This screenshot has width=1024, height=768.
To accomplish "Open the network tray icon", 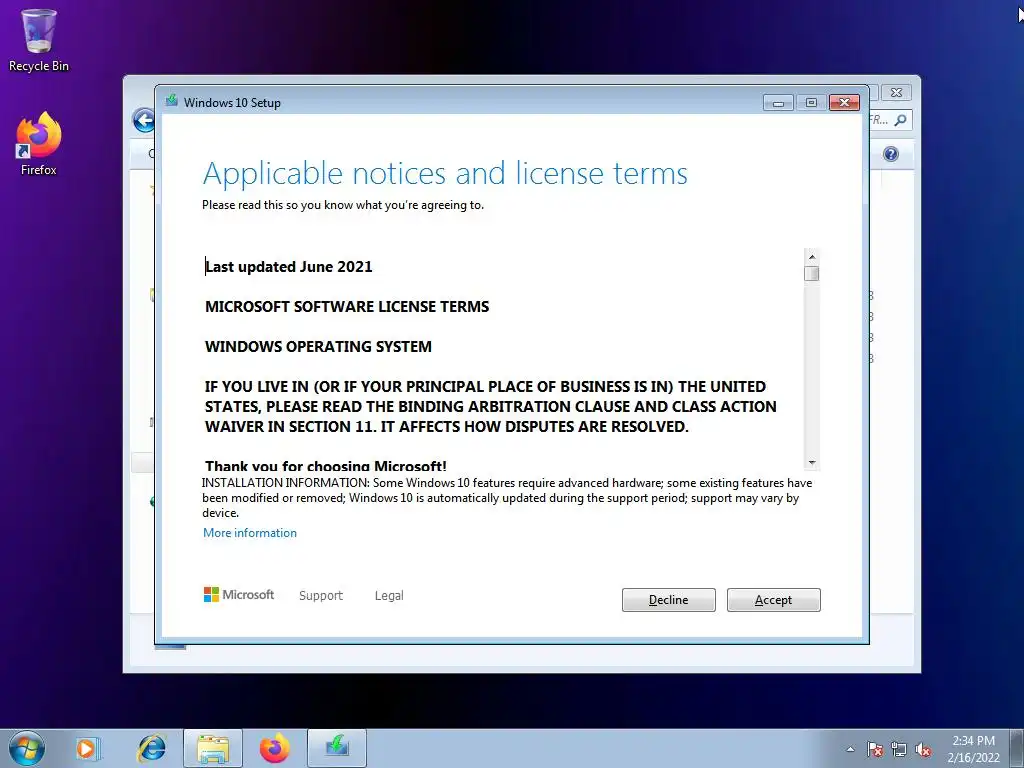I will click(x=899, y=750).
